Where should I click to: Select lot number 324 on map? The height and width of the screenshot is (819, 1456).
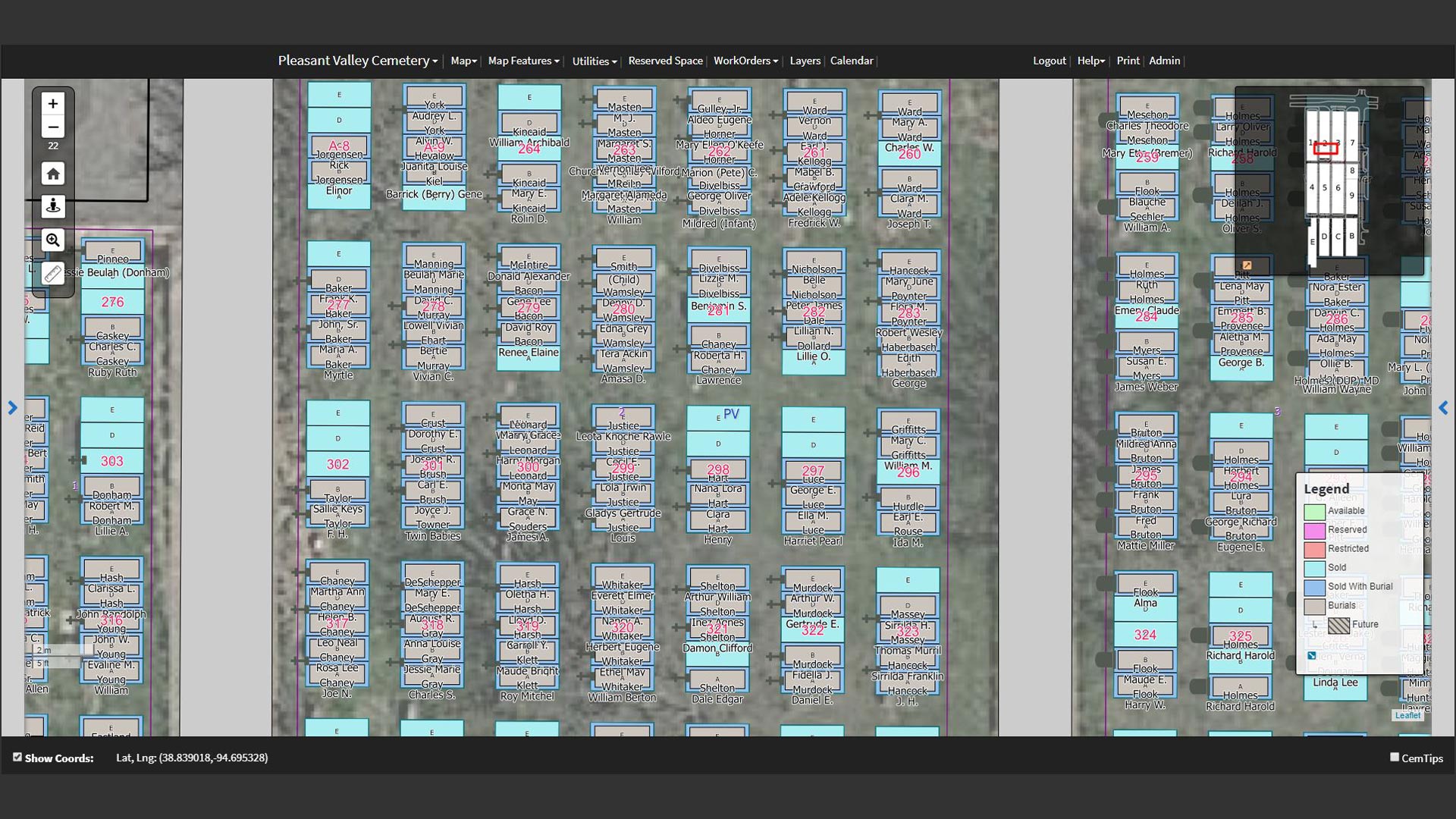1145,635
